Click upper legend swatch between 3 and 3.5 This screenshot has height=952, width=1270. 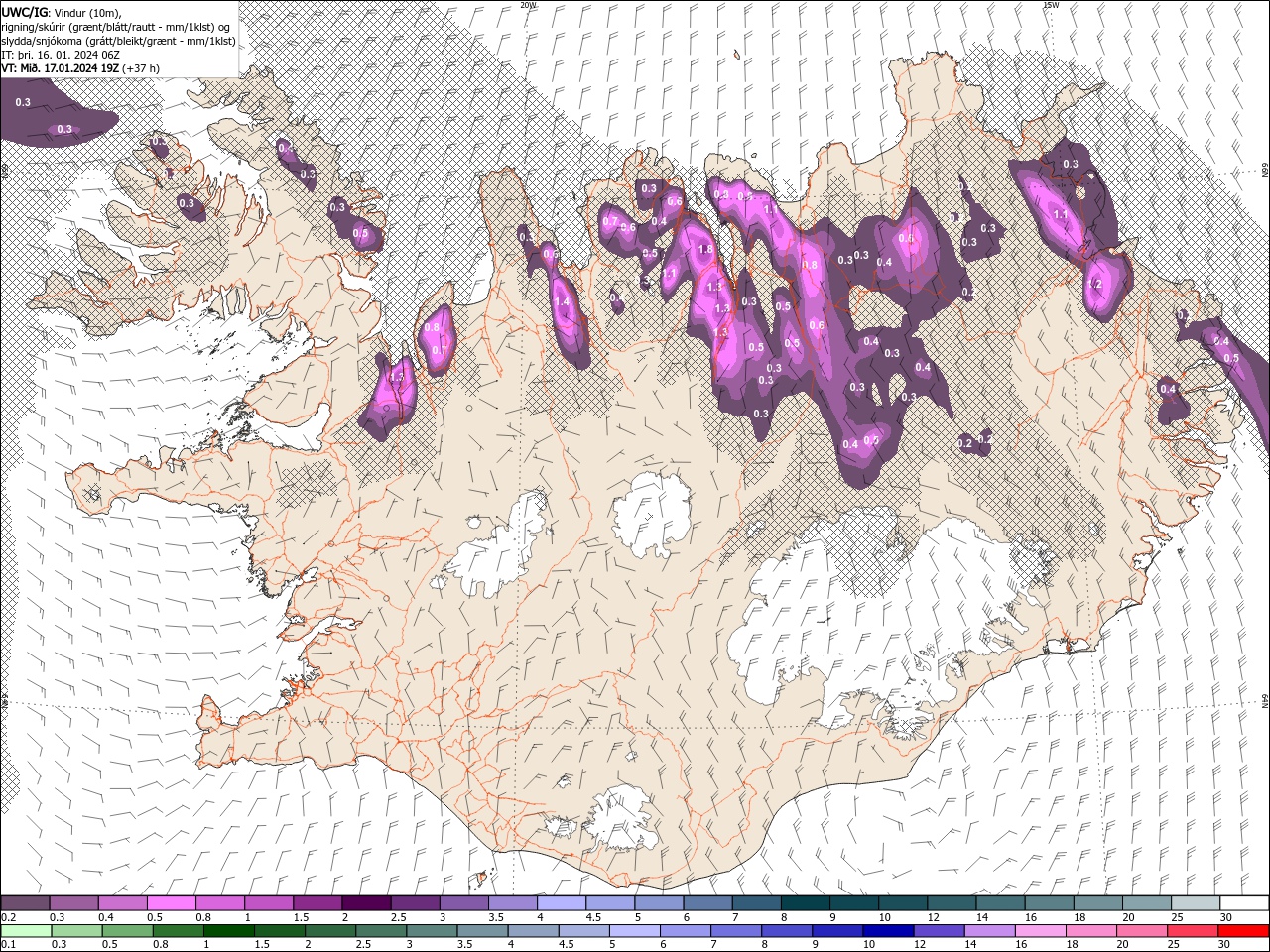tap(463, 903)
